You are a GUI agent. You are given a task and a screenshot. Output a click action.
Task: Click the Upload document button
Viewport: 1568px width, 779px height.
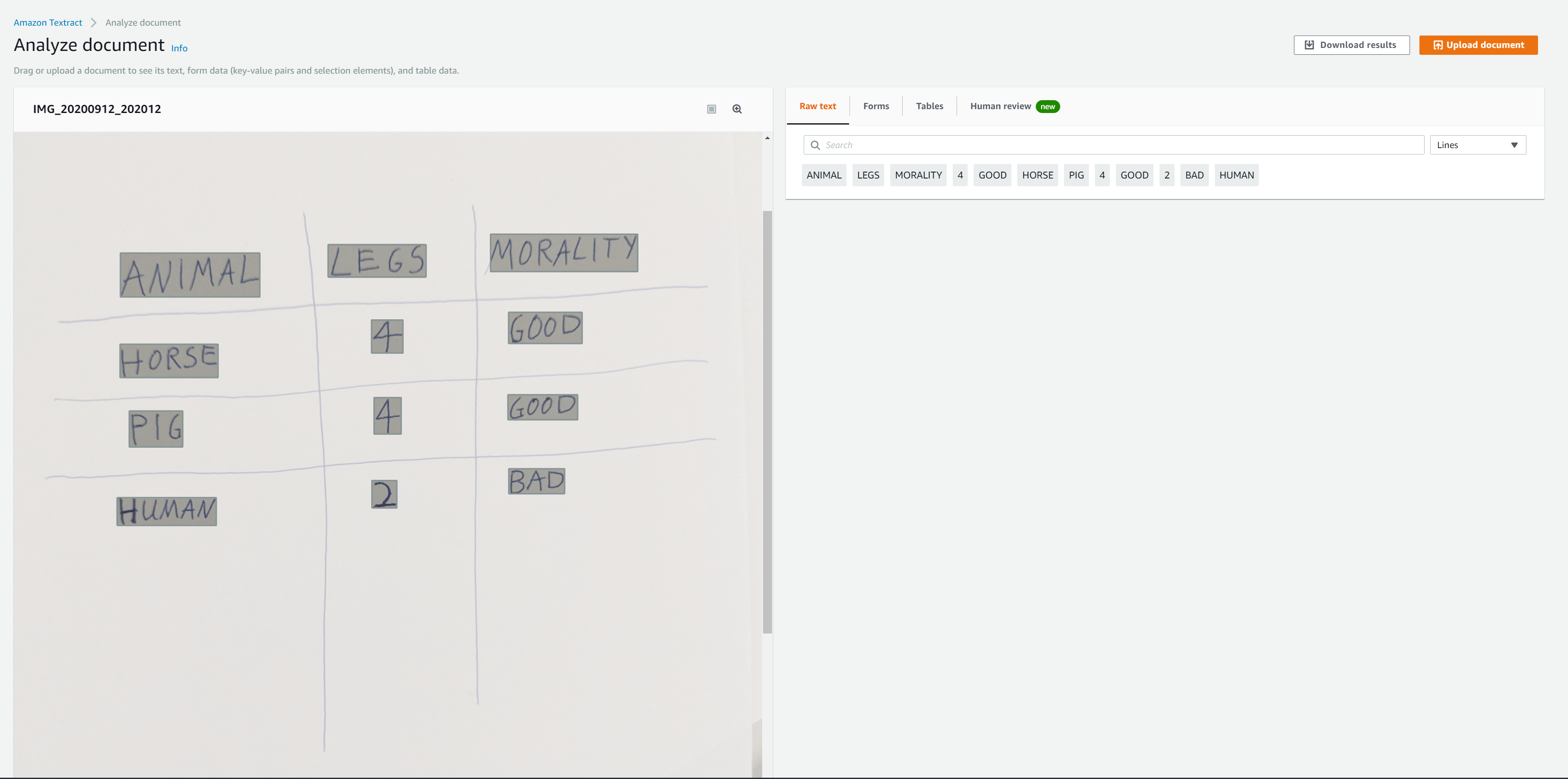(1478, 45)
